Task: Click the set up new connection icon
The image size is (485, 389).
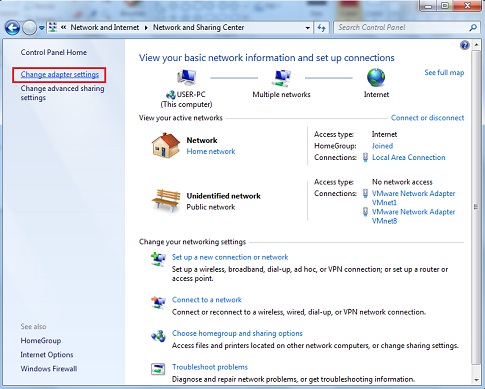Action: pos(158,259)
